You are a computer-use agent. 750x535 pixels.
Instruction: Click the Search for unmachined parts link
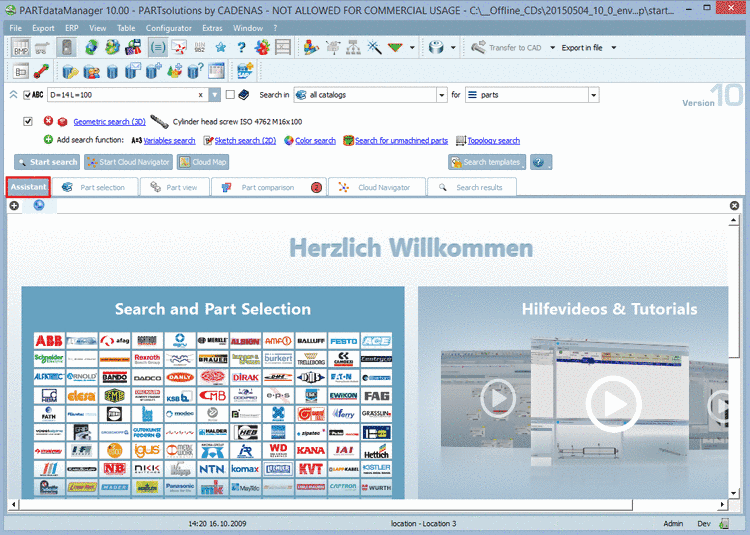tap(401, 141)
